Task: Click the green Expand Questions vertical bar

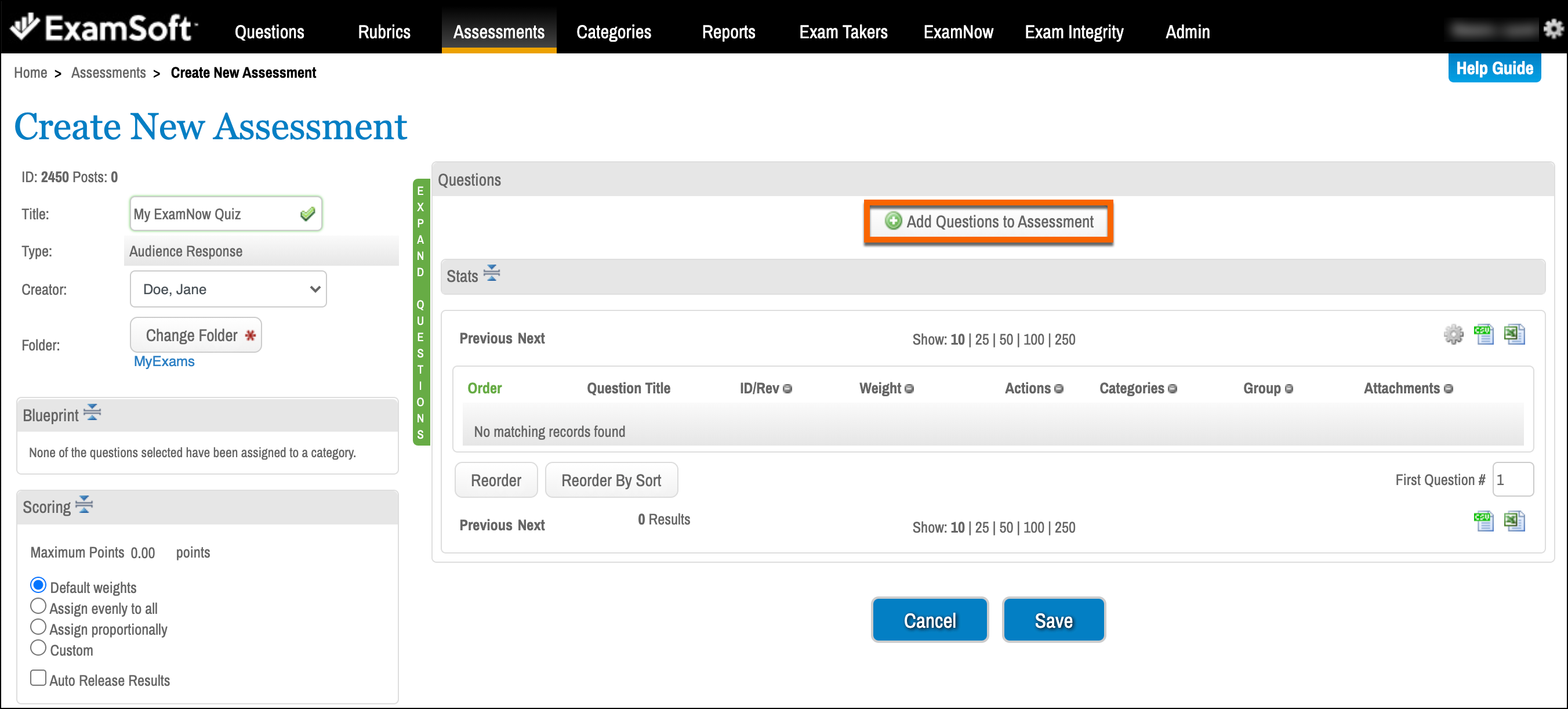Action: [x=420, y=313]
